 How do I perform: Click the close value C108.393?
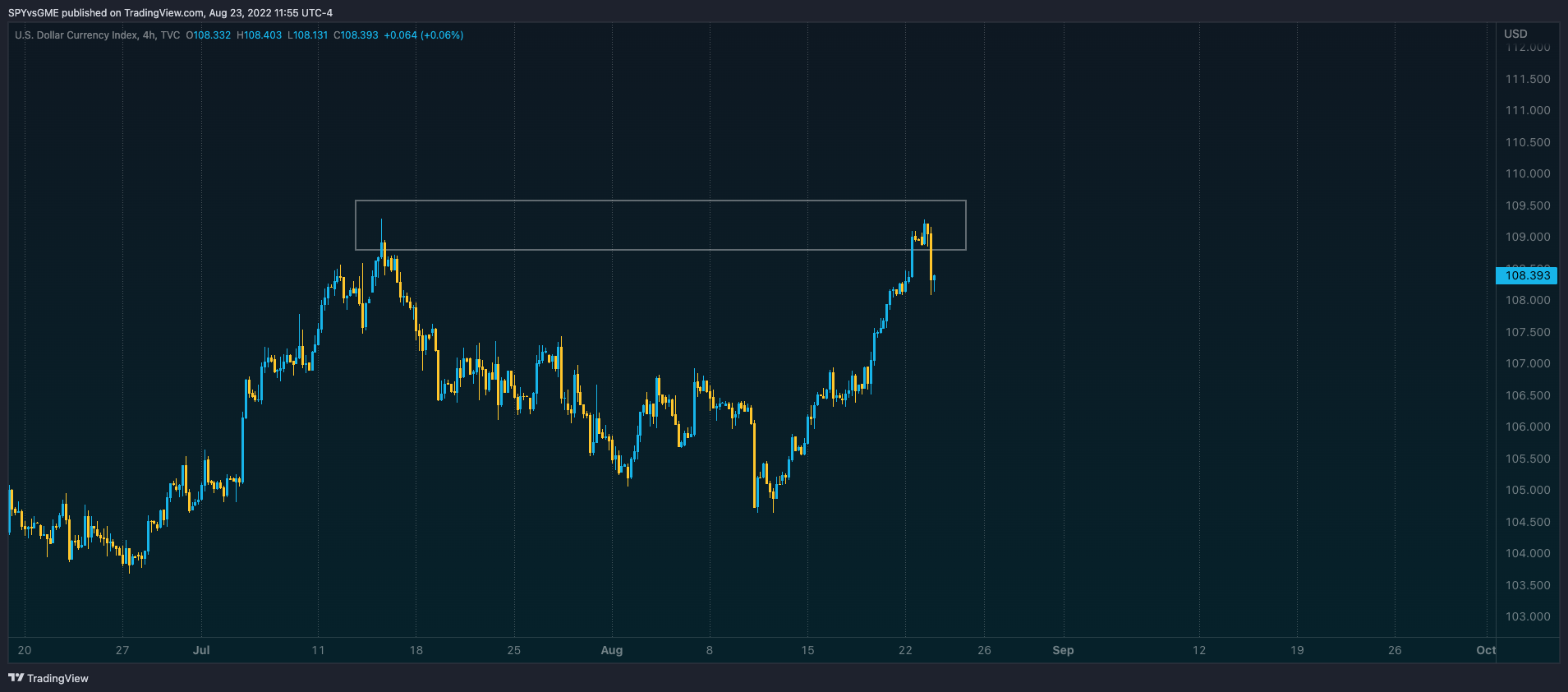coord(356,35)
